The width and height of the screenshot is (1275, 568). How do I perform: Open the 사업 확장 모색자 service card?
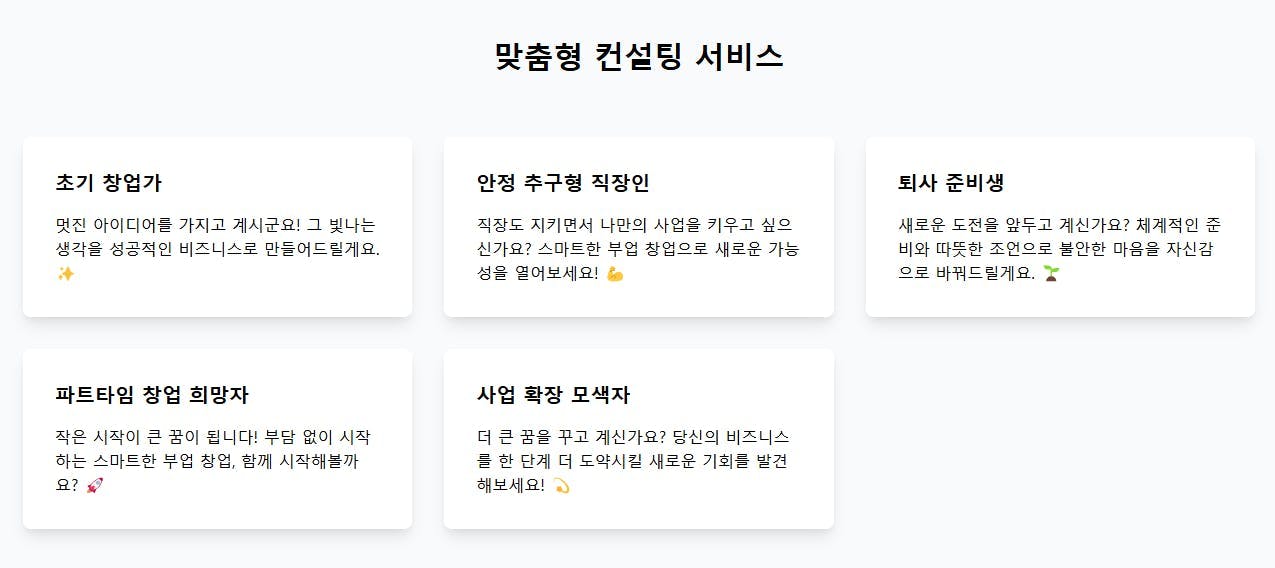tap(639, 439)
